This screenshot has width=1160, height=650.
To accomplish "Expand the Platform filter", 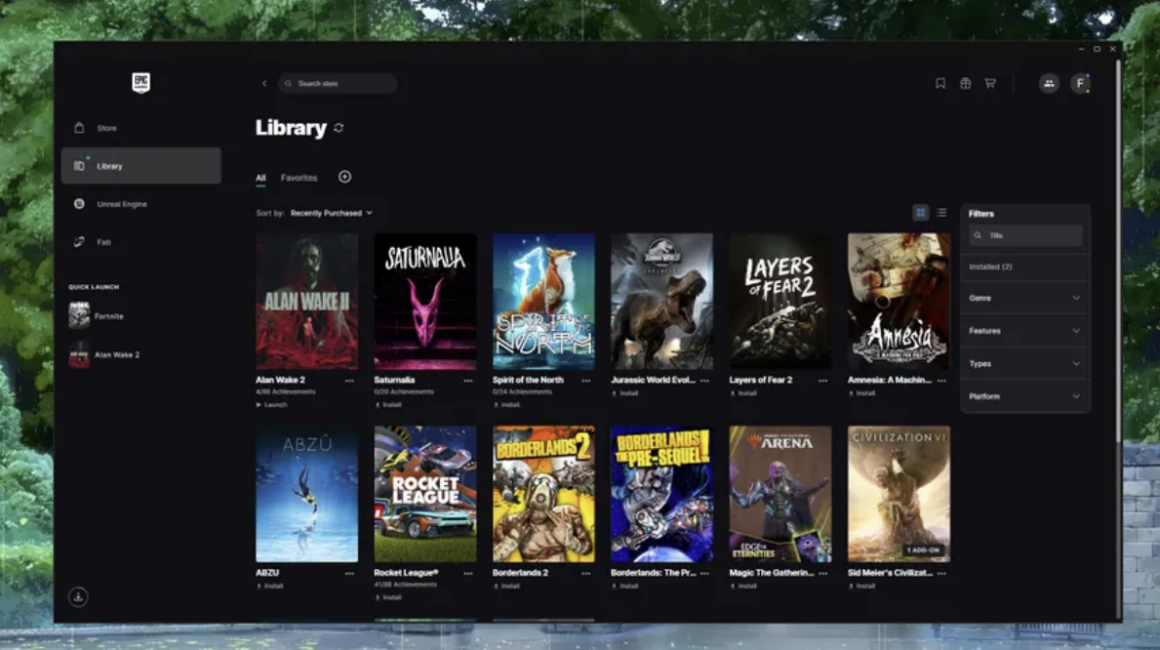I will point(1025,396).
